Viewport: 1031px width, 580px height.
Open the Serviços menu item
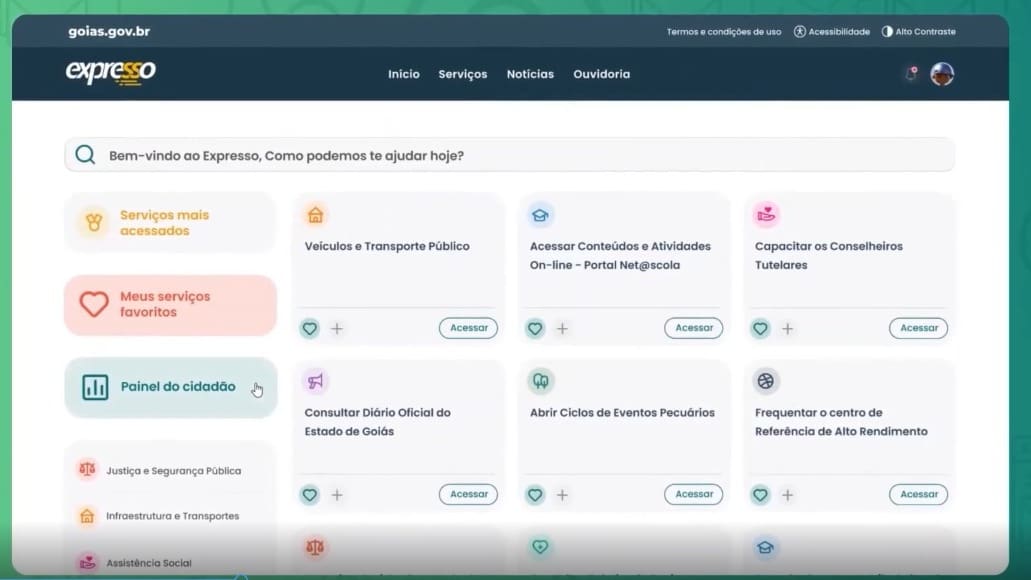click(462, 74)
